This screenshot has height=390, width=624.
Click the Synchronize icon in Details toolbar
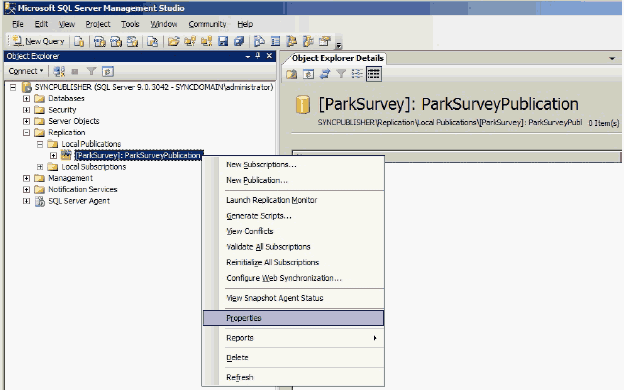tap(325, 74)
